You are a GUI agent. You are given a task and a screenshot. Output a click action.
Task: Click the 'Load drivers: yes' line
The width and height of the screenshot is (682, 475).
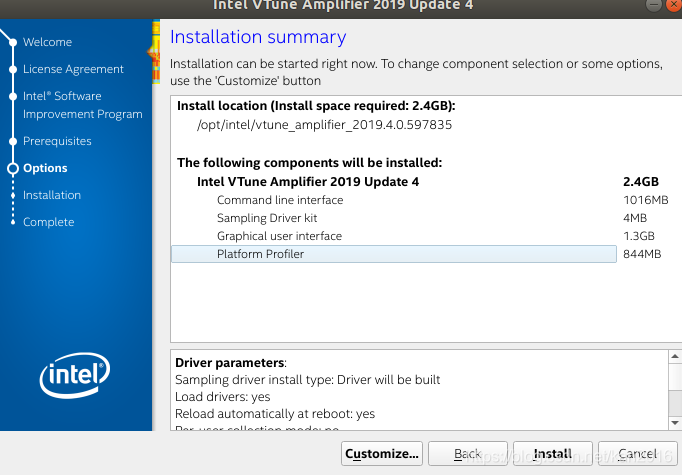click(223, 397)
